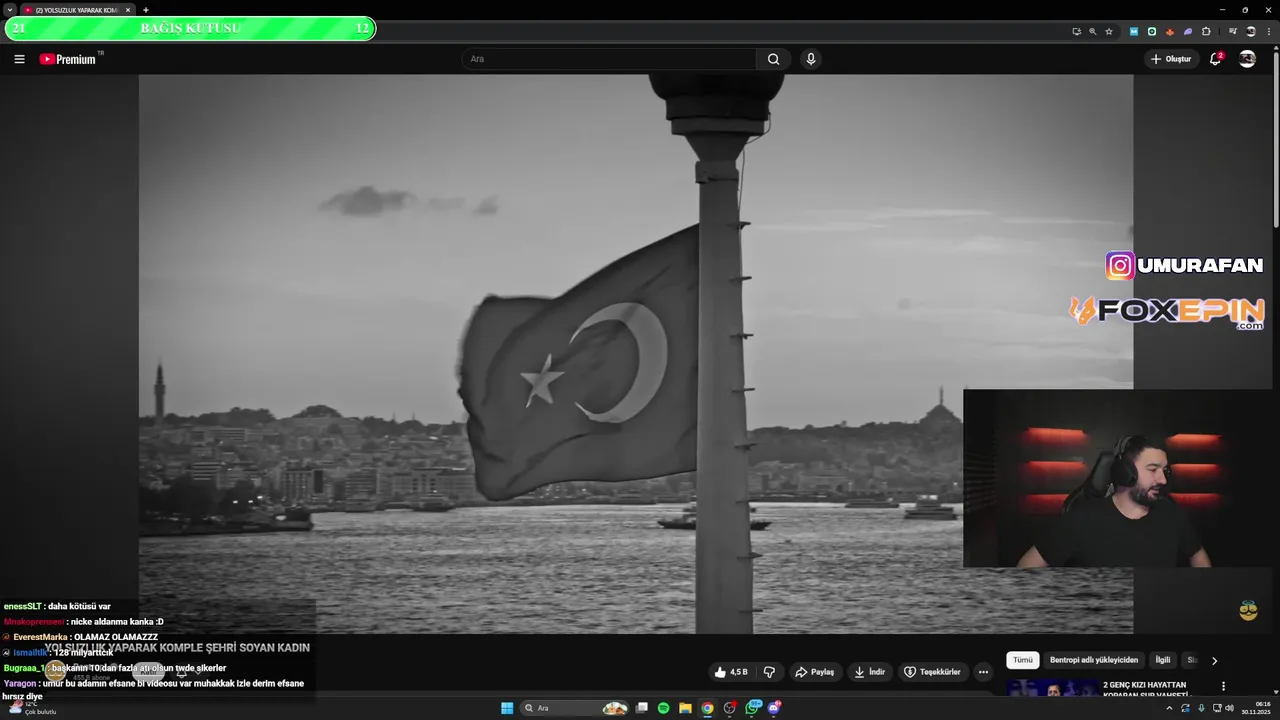The height and width of the screenshot is (720, 1280).
Task: Open the volume speaker tray icon
Action: pos(1229,708)
